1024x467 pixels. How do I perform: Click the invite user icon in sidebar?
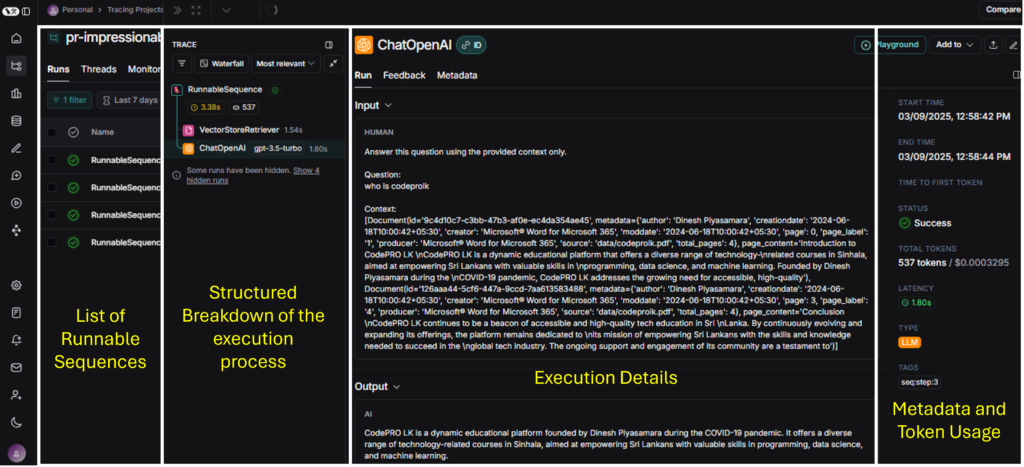pos(16,395)
